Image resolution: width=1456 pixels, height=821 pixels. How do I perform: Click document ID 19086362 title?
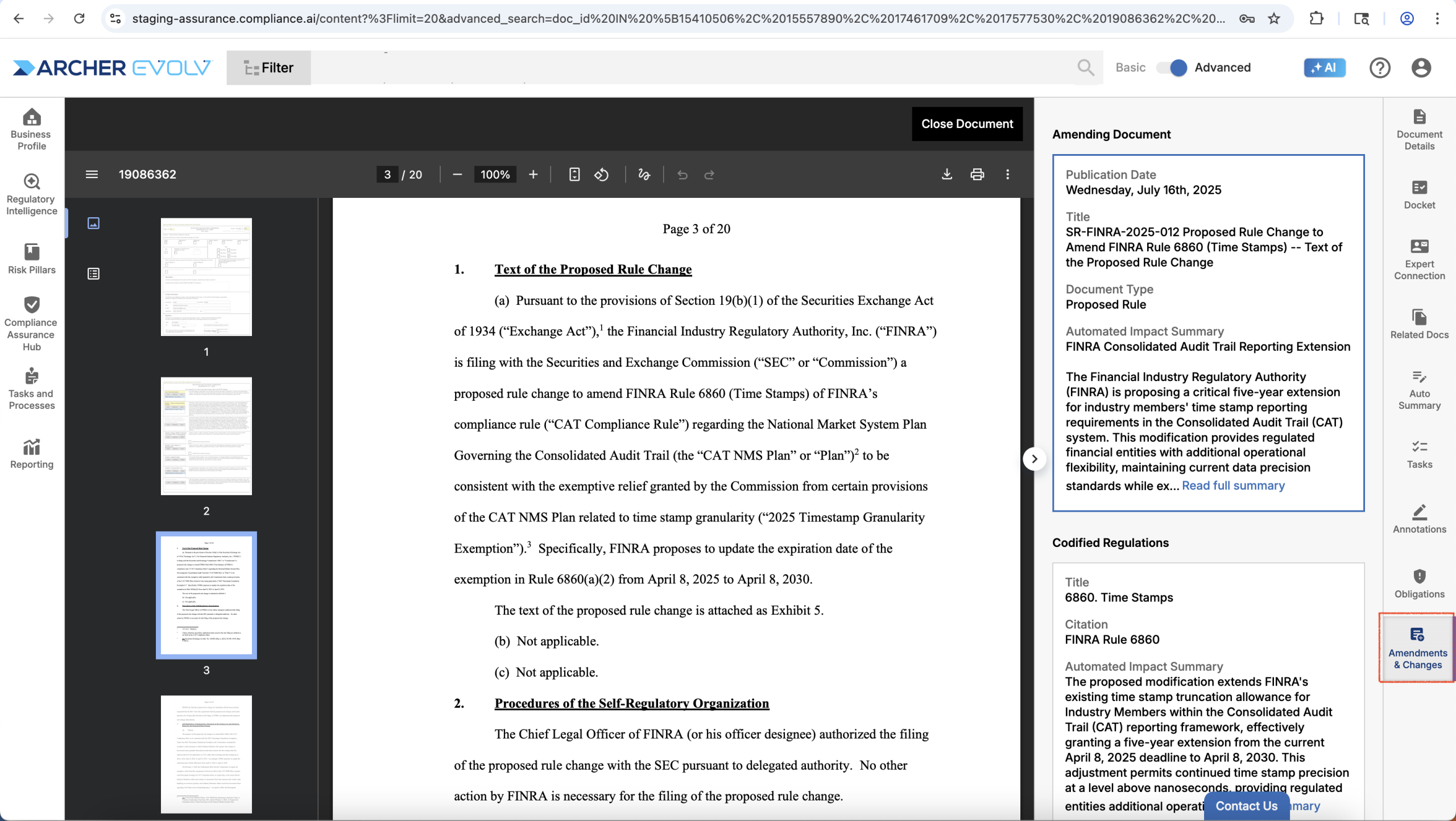(147, 175)
